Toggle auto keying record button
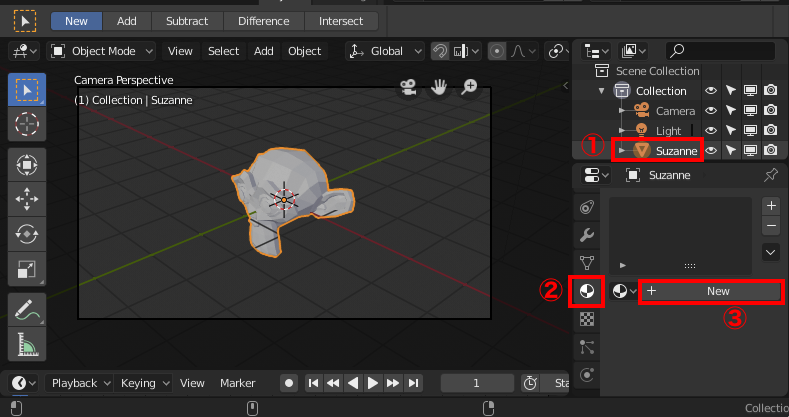Screen dimensions: 789x417 [x=289, y=383]
